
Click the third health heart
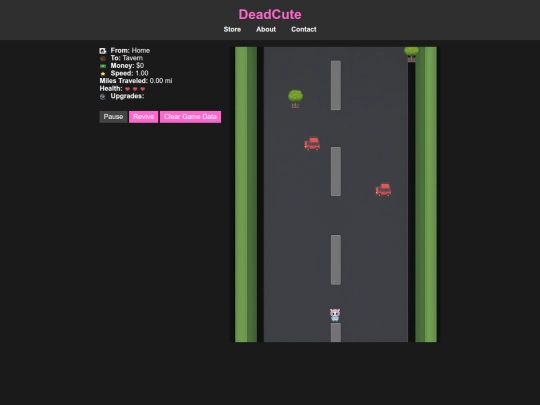tap(143, 89)
